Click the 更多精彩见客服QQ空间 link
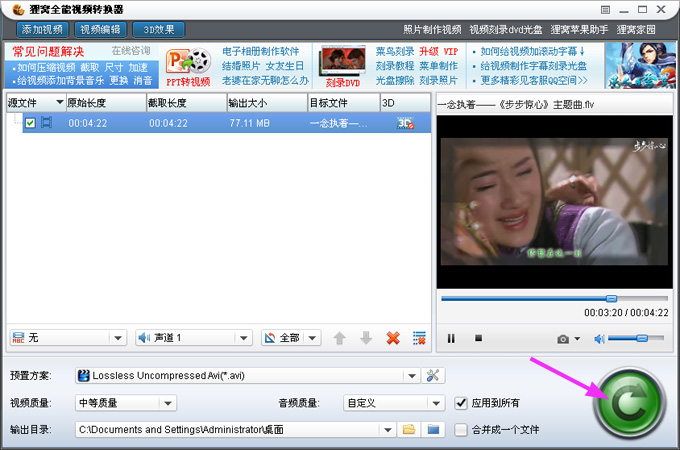Screen dimensions: 680x450 [x=534, y=80]
